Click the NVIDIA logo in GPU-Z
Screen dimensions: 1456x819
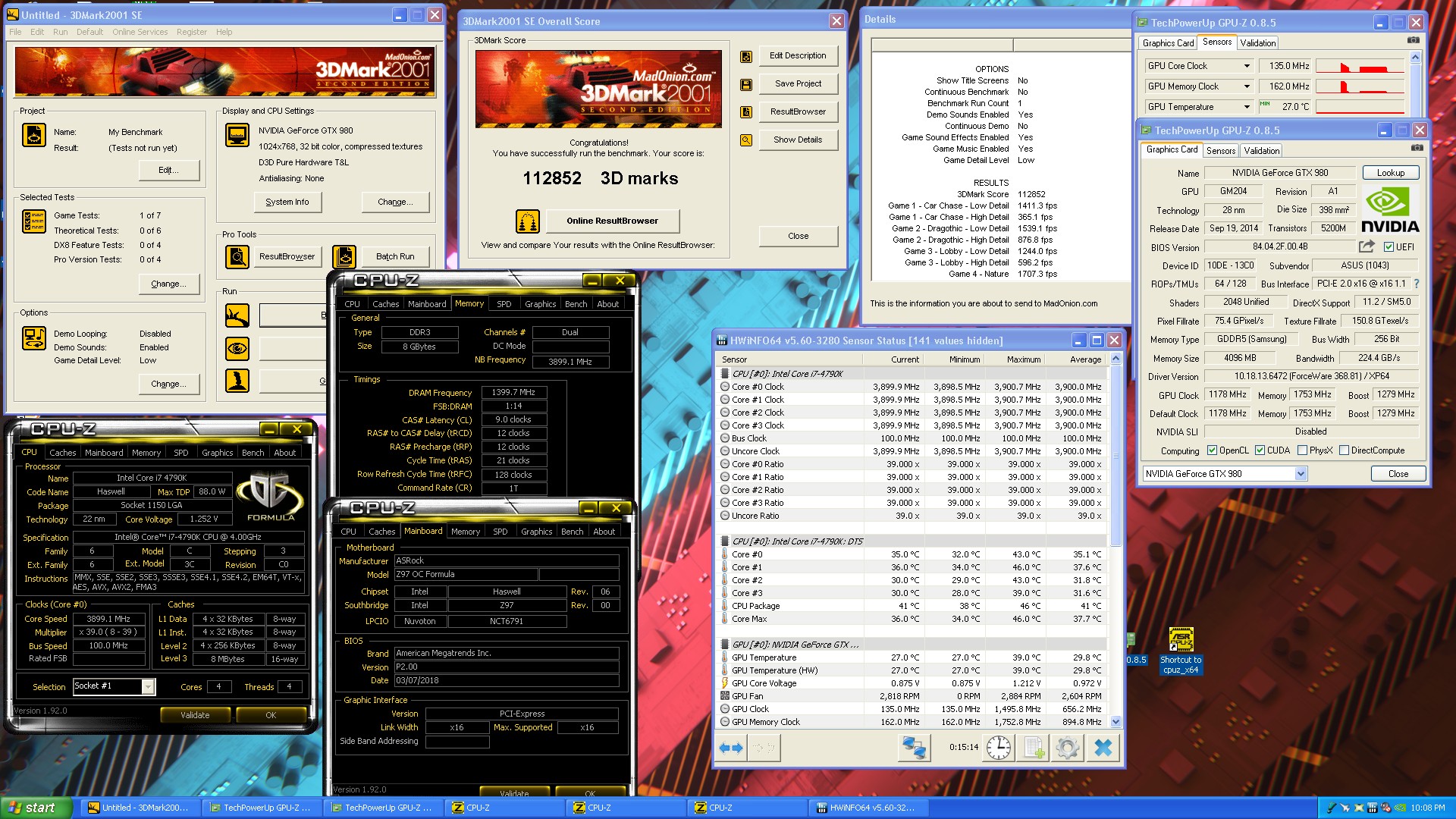[1389, 210]
